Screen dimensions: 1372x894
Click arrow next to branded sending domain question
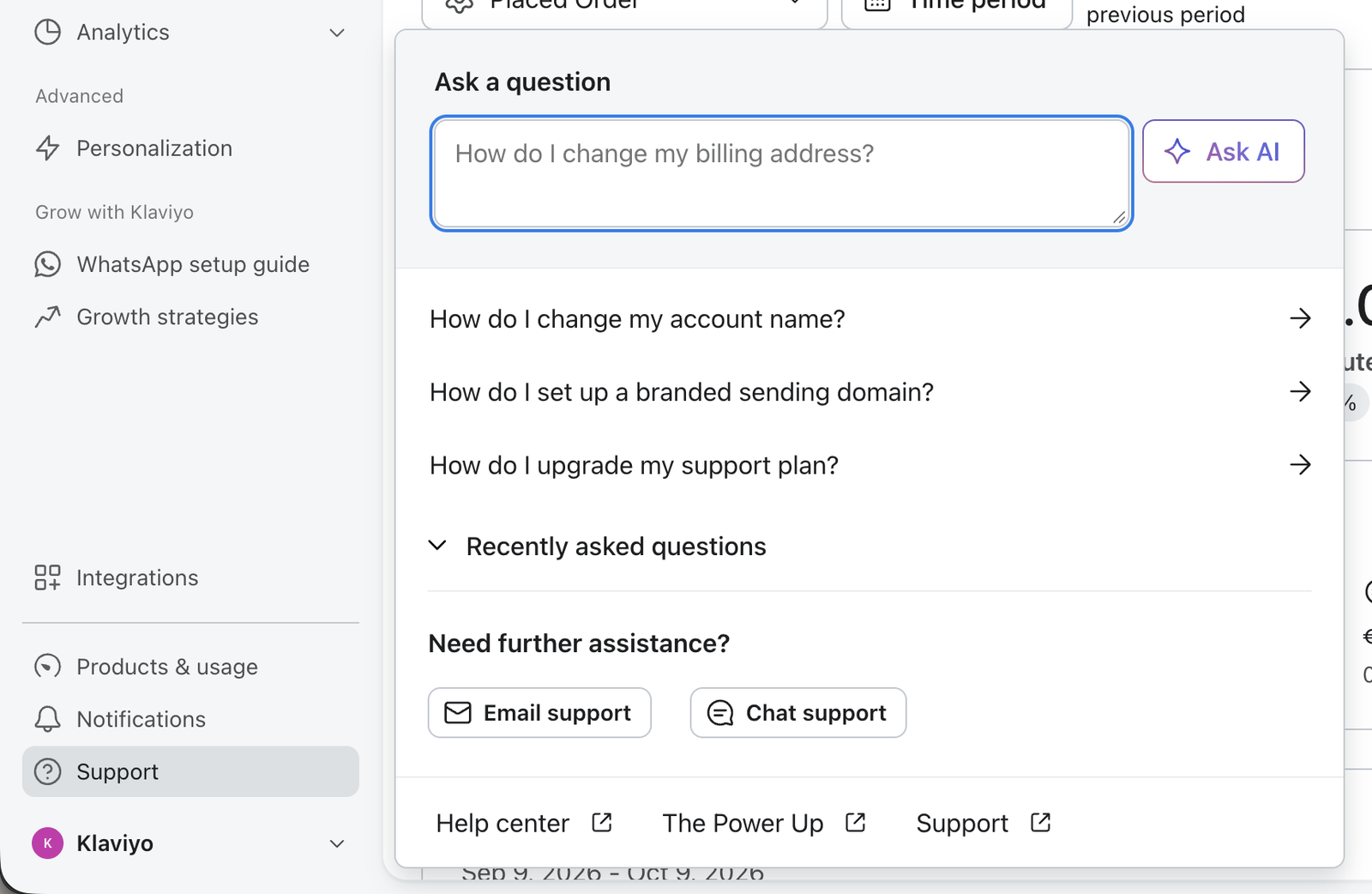(x=1301, y=391)
